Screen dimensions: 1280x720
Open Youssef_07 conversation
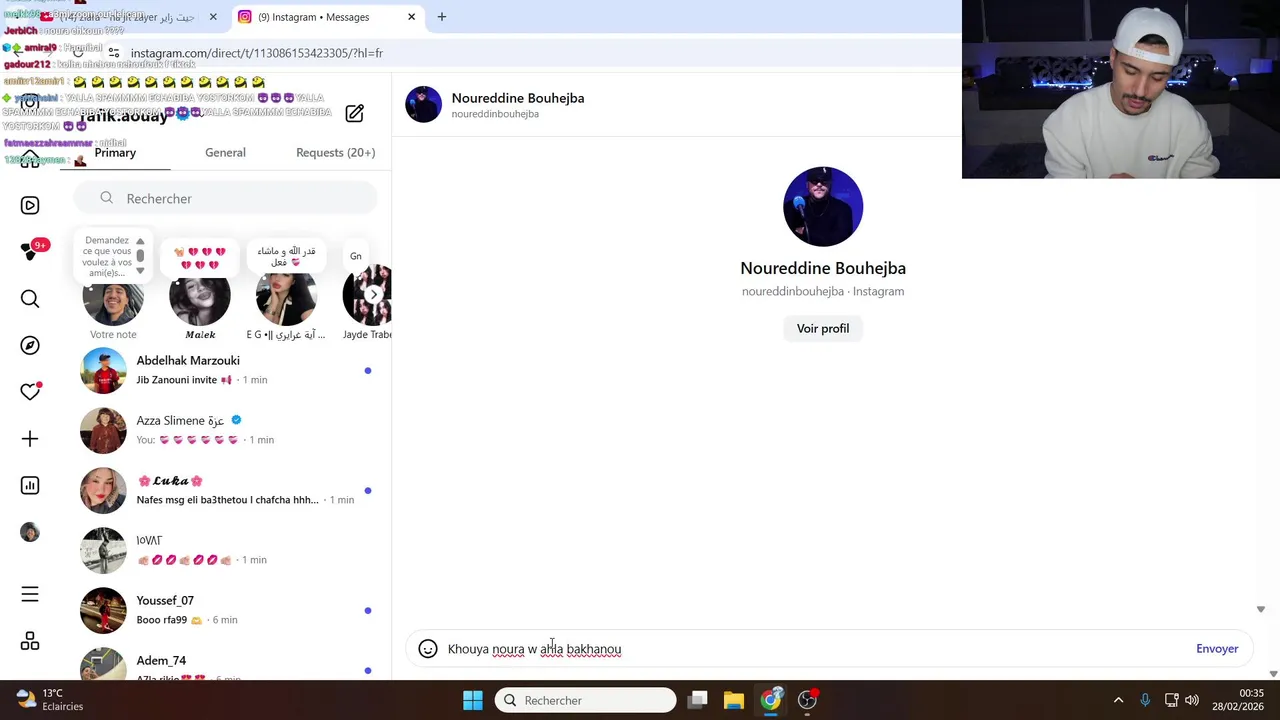[226, 610]
